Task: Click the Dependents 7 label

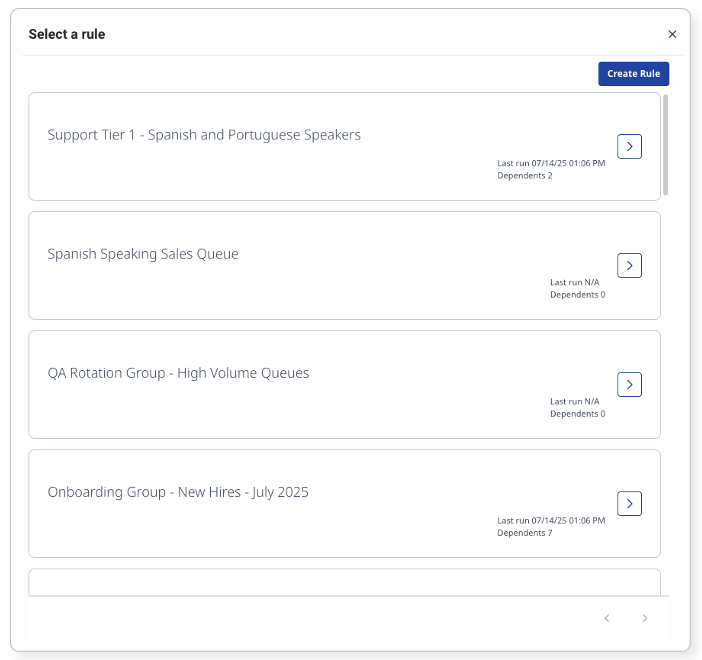Action: (524, 533)
